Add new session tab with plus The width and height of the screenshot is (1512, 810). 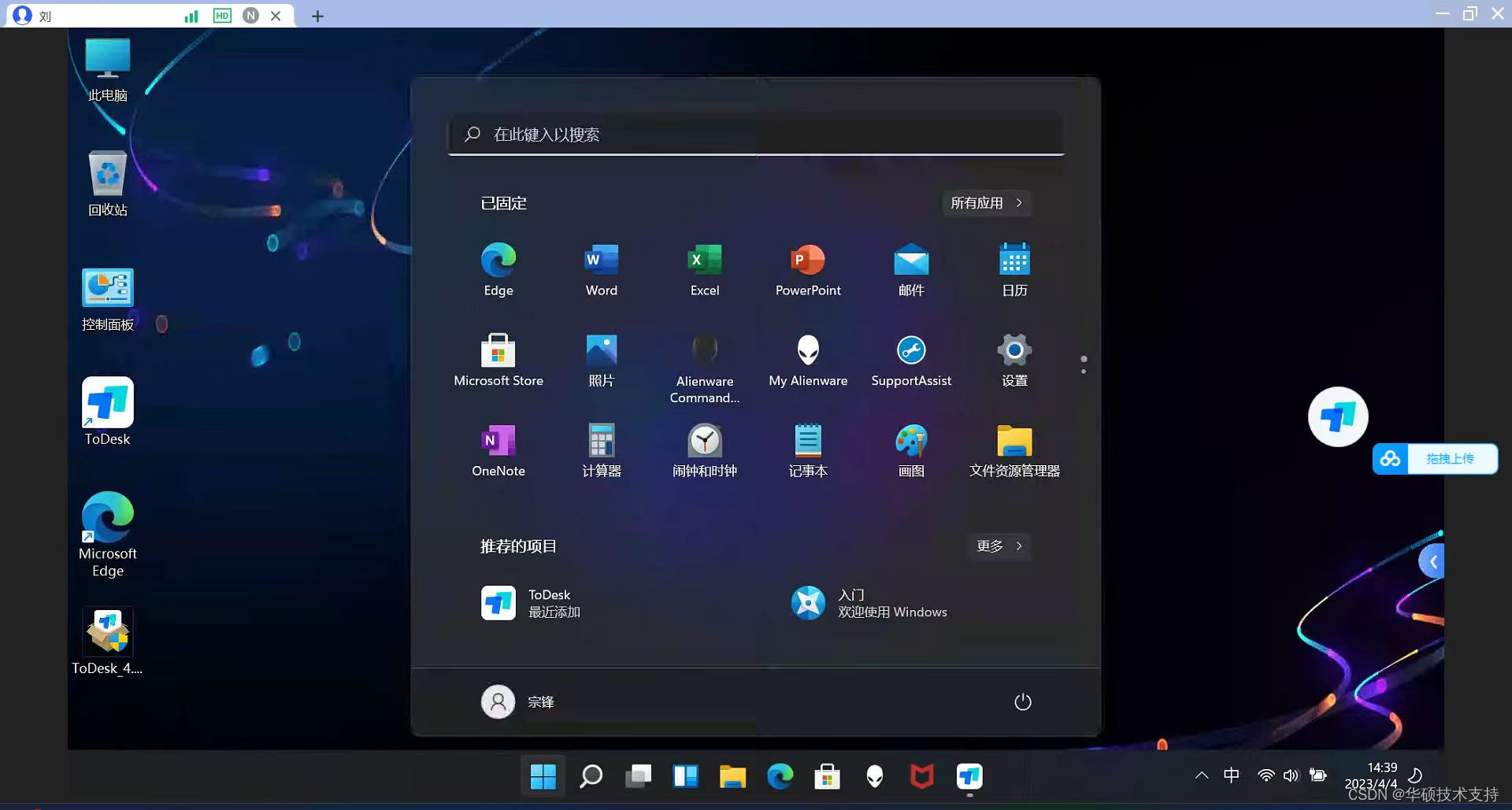[317, 16]
